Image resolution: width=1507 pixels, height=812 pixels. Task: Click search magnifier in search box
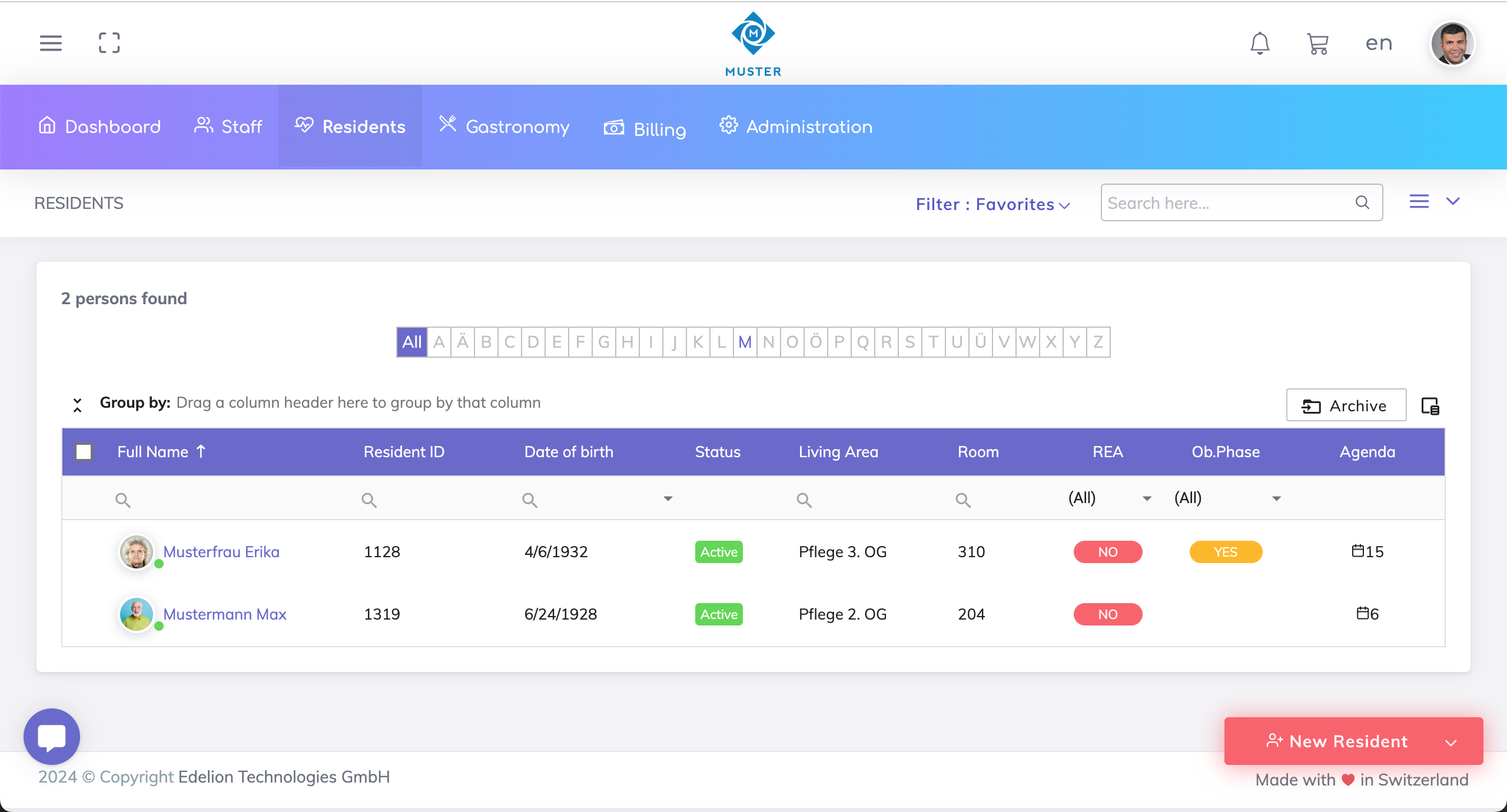tap(1362, 203)
